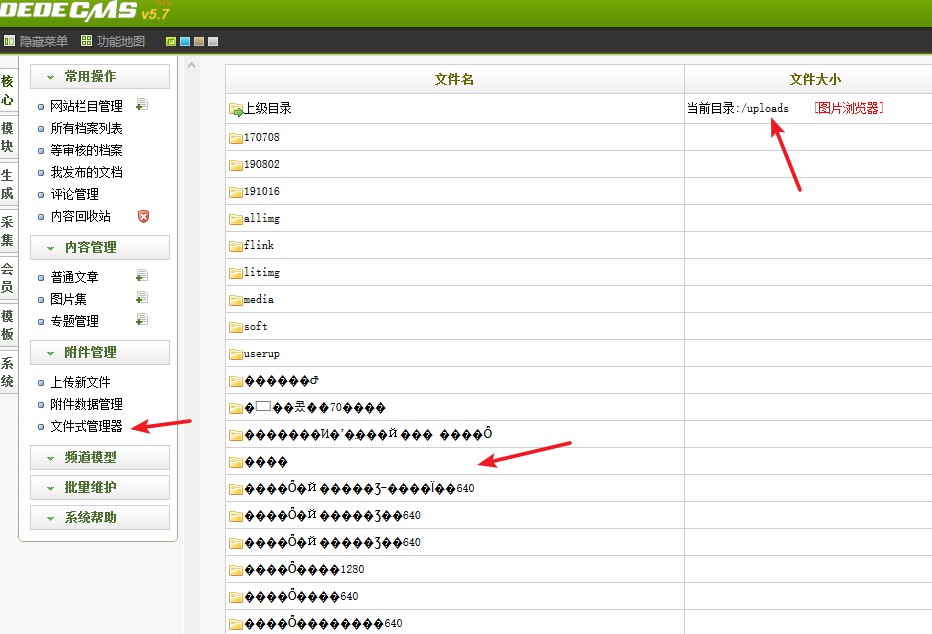Screen dimensions: 932x634
Task: Switch to the blue theme color swatch
Action: click(x=185, y=42)
